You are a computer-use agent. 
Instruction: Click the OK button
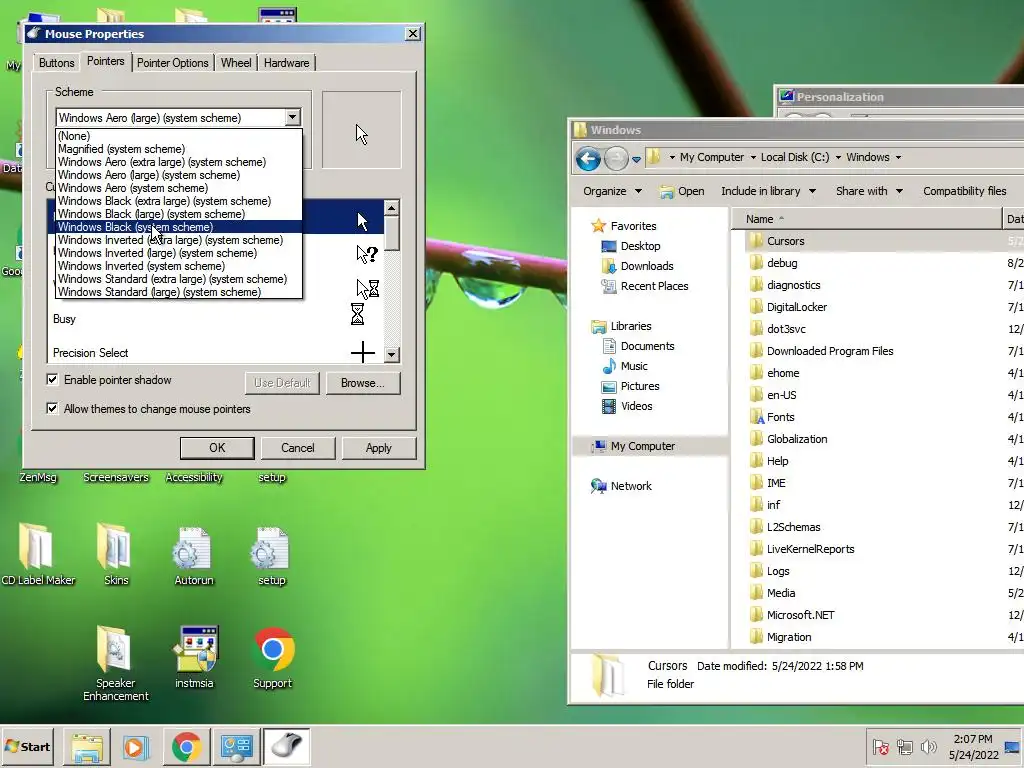217,447
